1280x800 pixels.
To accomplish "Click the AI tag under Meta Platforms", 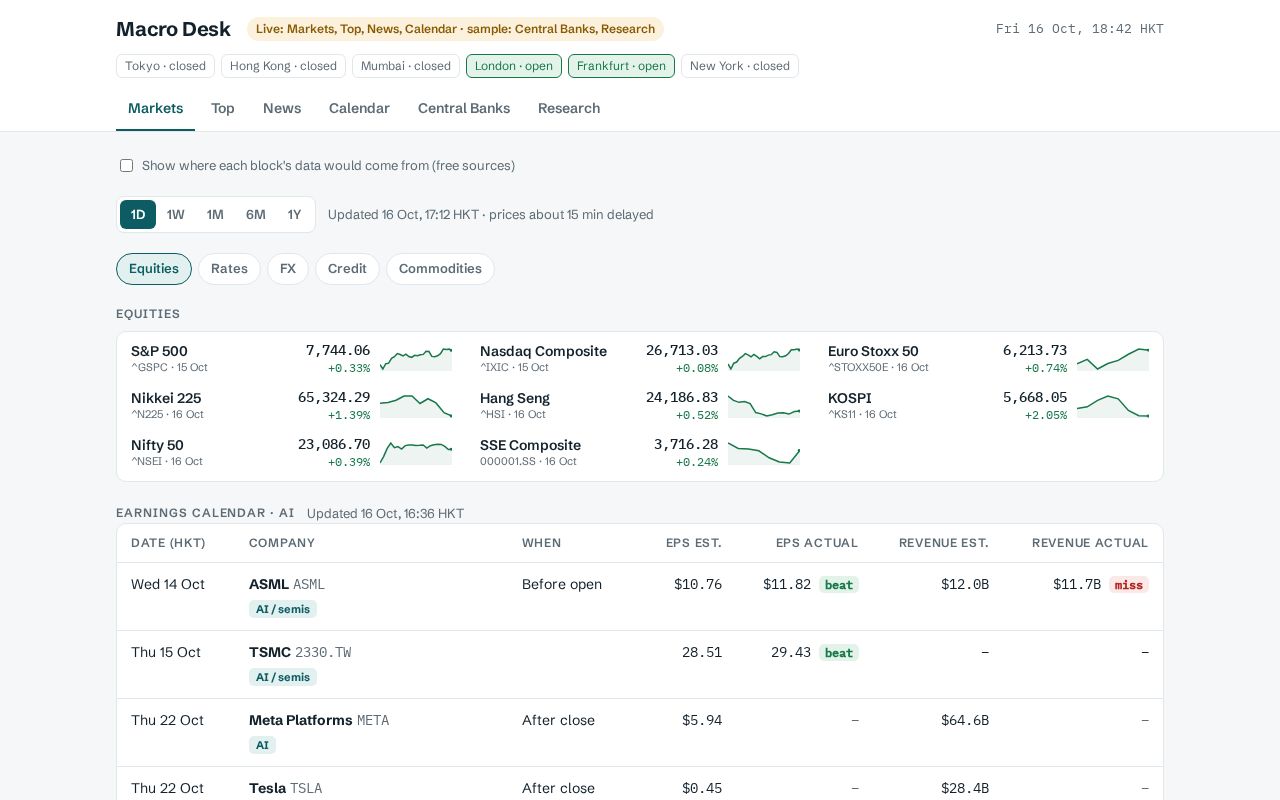I will click(x=262, y=745).
